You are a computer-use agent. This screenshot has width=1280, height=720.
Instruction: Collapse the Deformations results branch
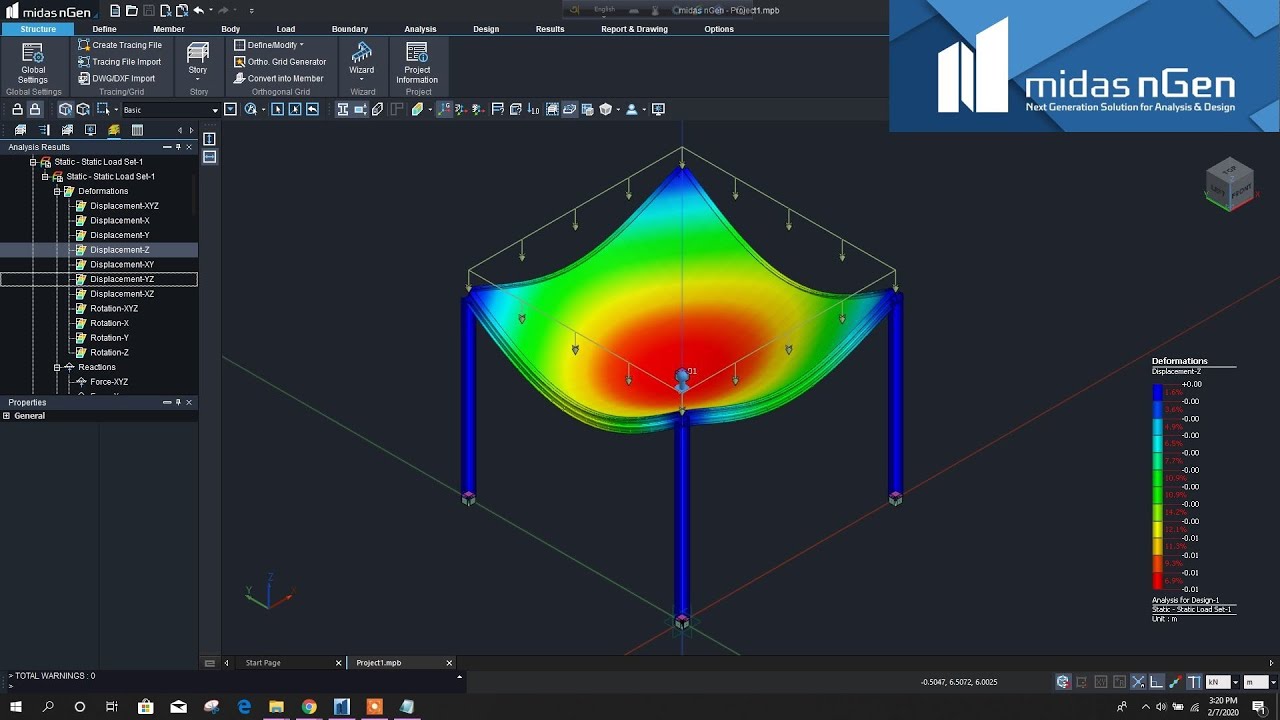(57, 190)
